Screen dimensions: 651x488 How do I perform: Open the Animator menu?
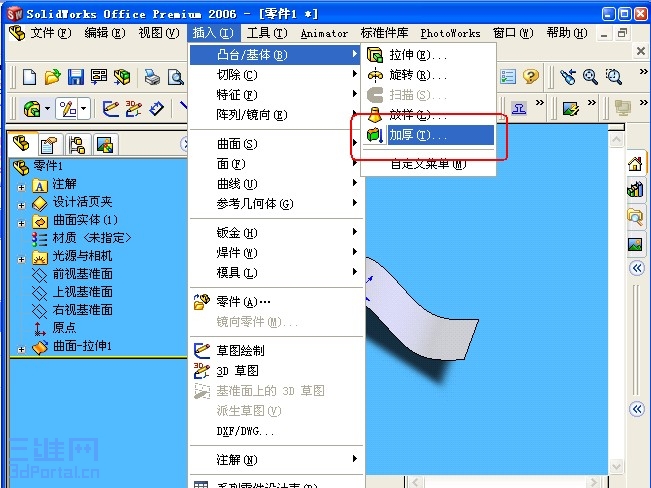[x=324, y=33]
